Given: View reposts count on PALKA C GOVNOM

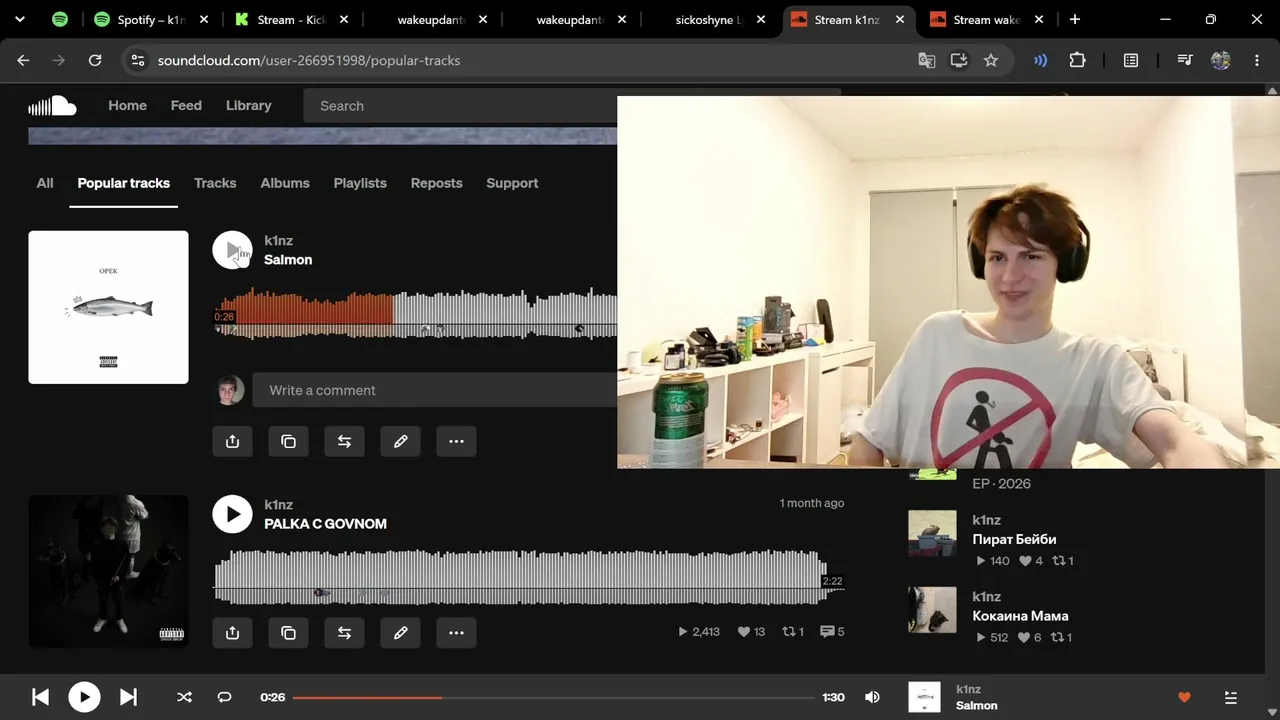Looking at the screenshot, I should click(793, 632).
